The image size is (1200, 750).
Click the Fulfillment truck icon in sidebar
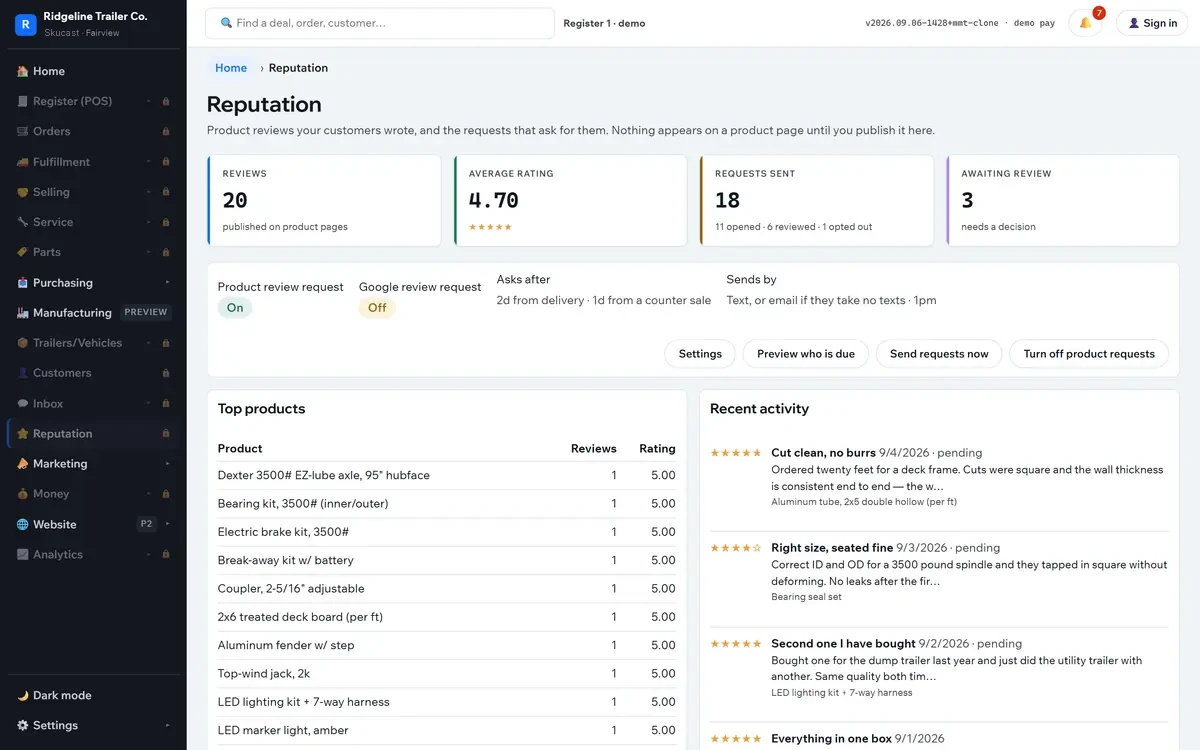click(x=22, y=162)
